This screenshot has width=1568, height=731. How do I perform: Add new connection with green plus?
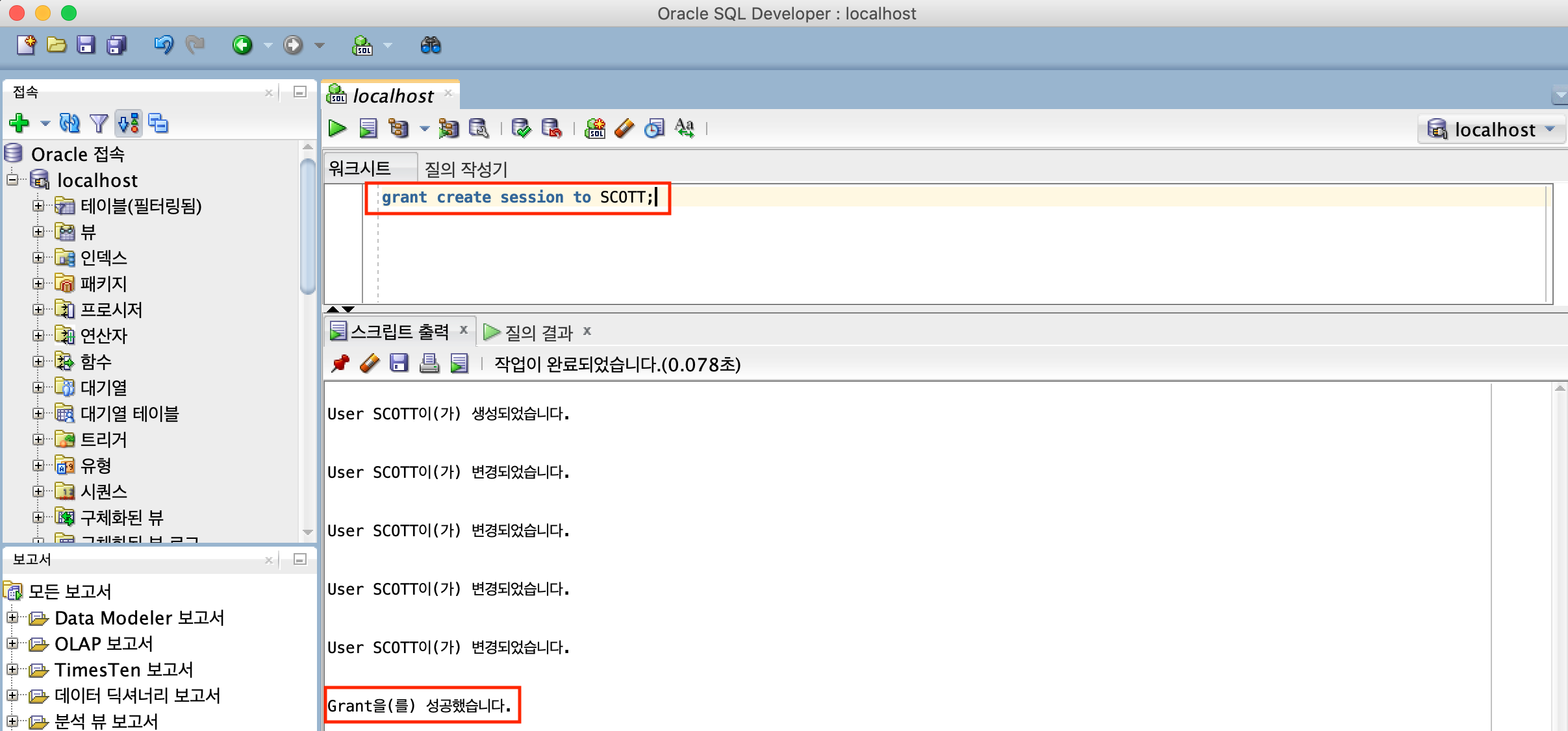pos(19,123)
